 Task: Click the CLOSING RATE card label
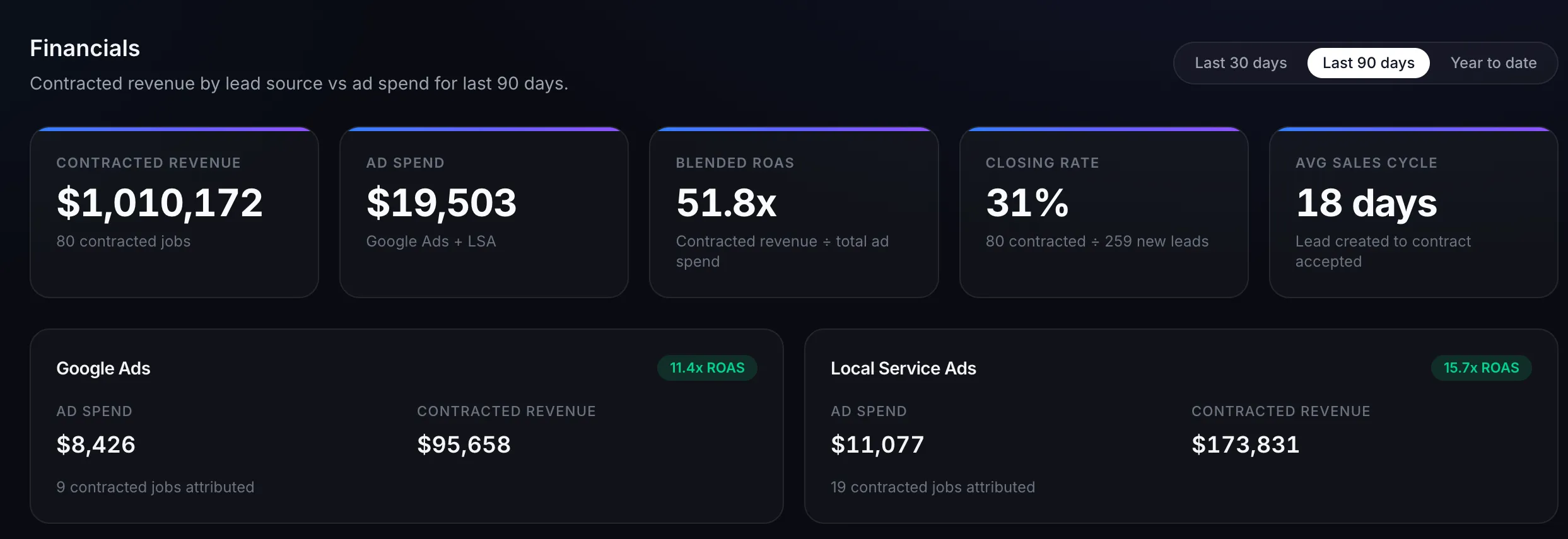coord(1043,163)
